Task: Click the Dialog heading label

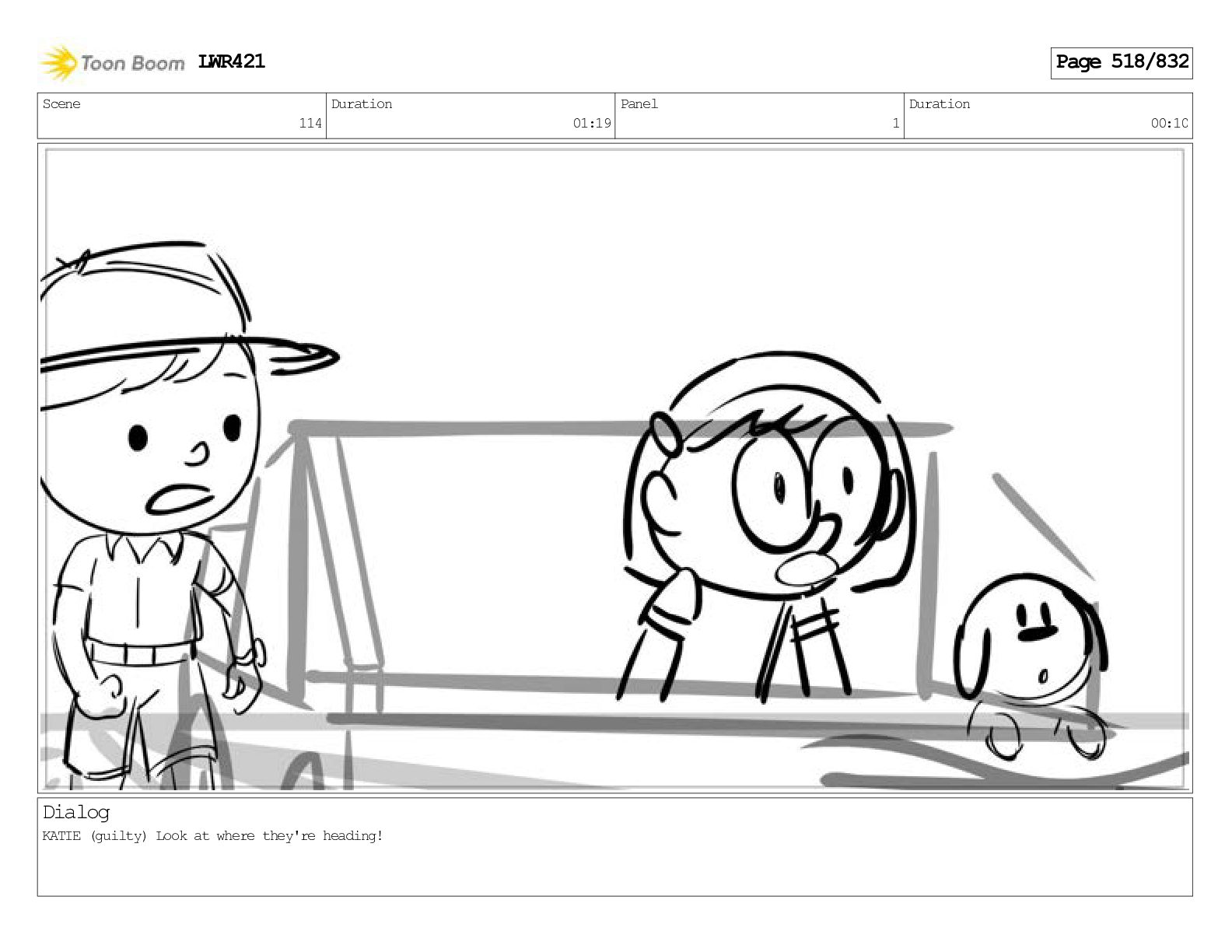Action: pyautogui.click(x=76, y=812)
